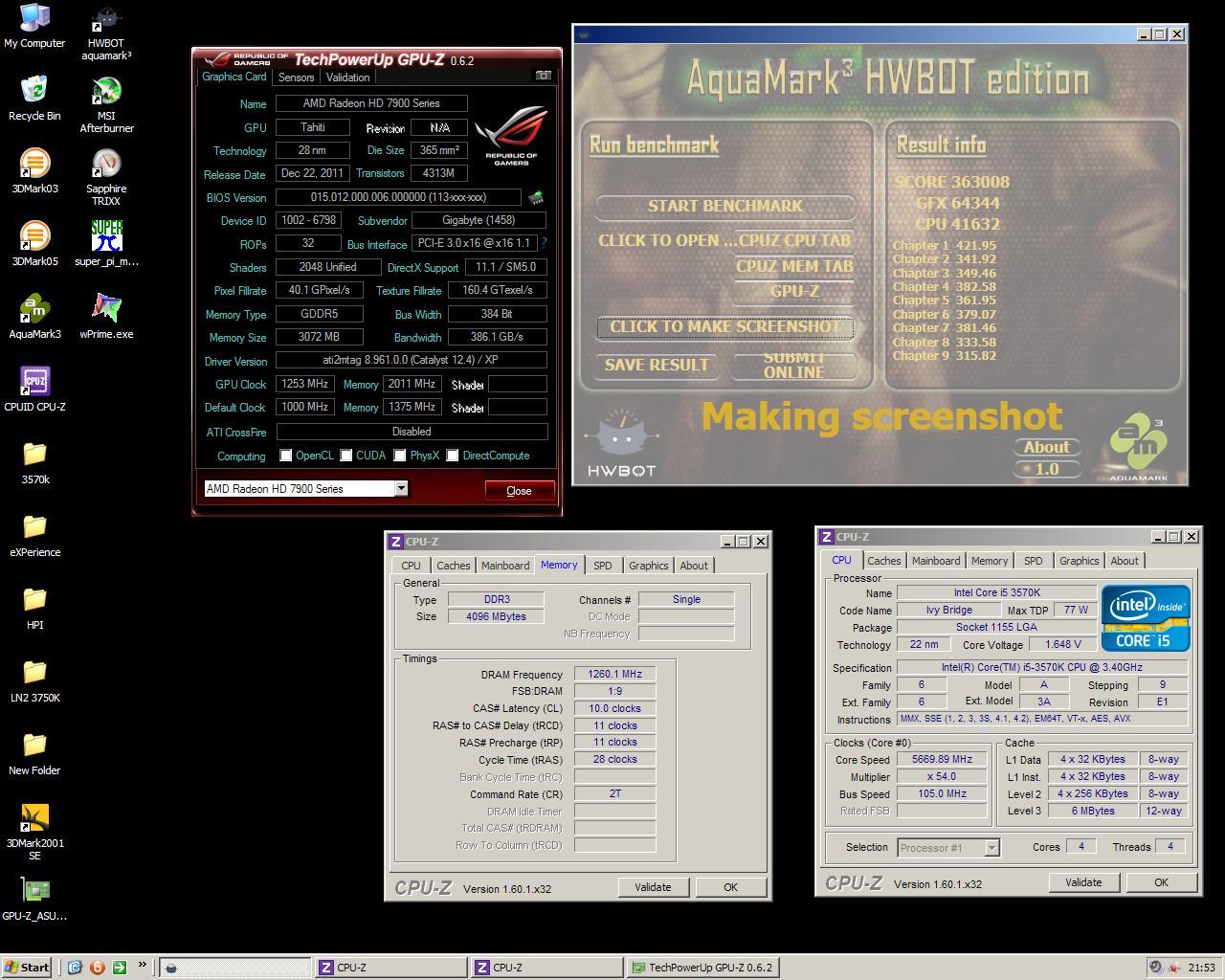Click CPUZ MEM TAB button
Viewport: 1225px width, 980px height.
[x=794, y=266]
